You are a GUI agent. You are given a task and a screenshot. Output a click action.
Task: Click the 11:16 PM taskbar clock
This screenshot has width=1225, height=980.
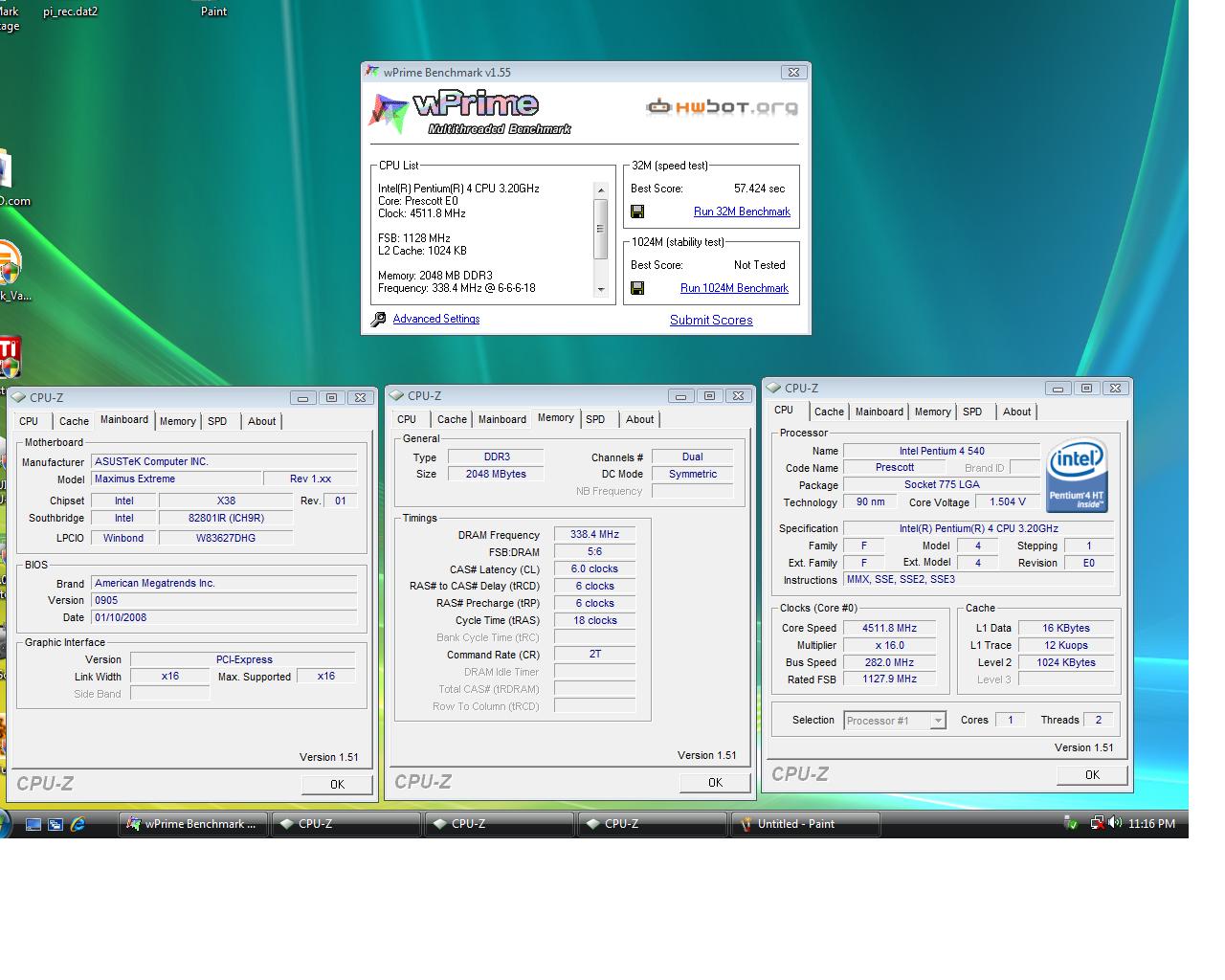point(1151,824)
